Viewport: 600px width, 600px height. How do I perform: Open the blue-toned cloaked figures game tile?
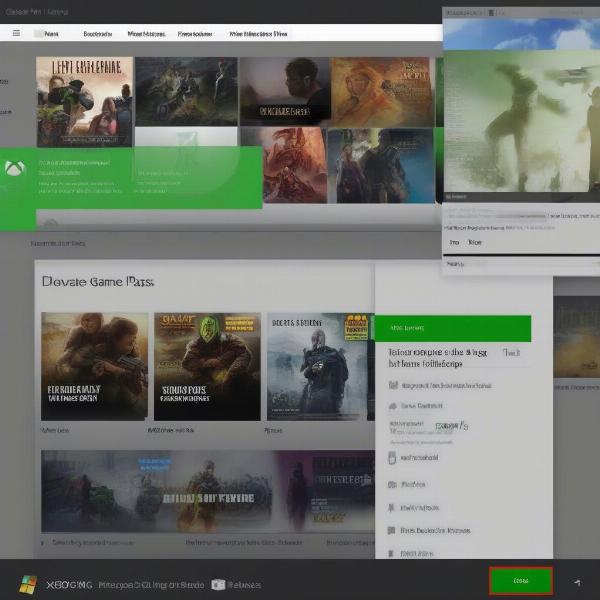pos(381,166)
